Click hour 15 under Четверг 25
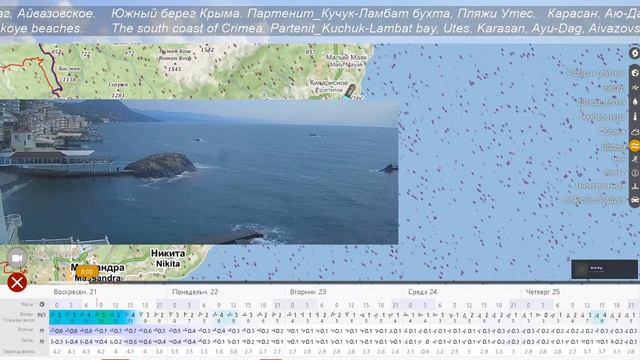 [602, 305]
